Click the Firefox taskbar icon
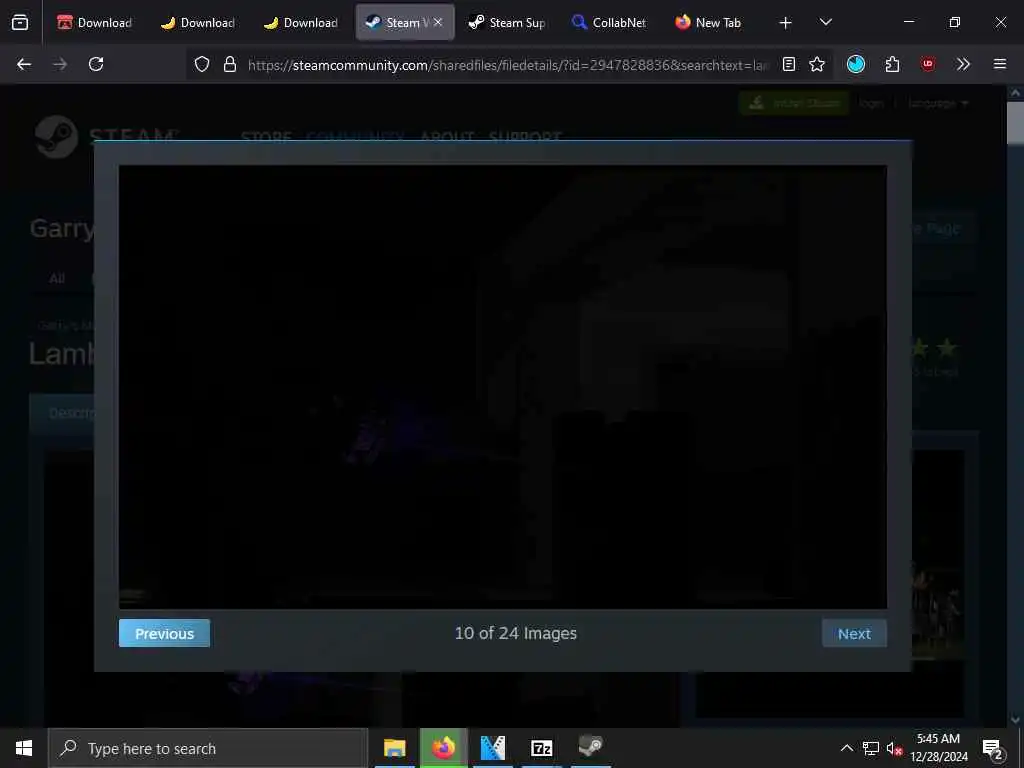 click(x=443, y=748)
